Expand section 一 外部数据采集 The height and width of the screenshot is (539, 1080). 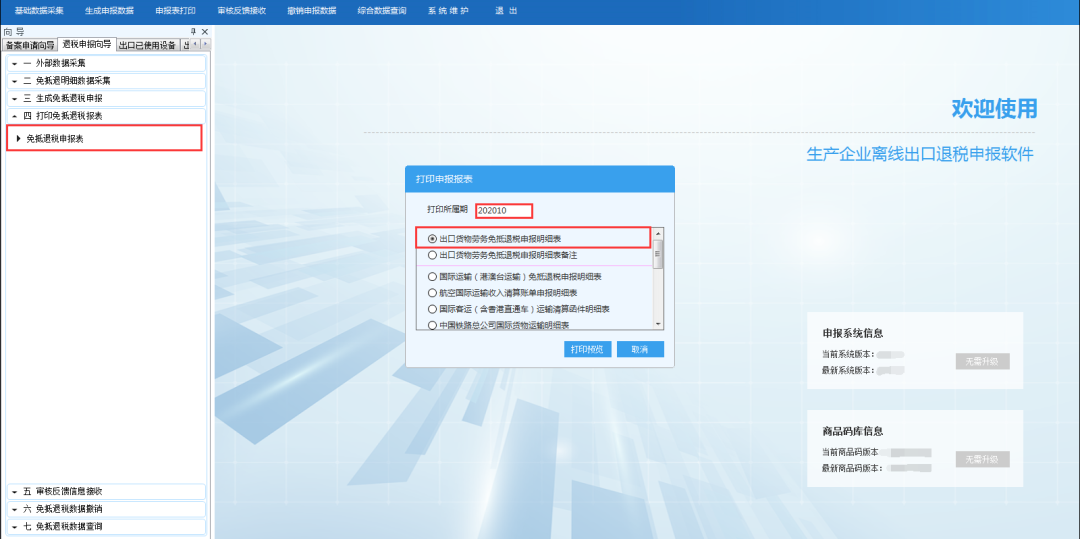coord(106,63)
